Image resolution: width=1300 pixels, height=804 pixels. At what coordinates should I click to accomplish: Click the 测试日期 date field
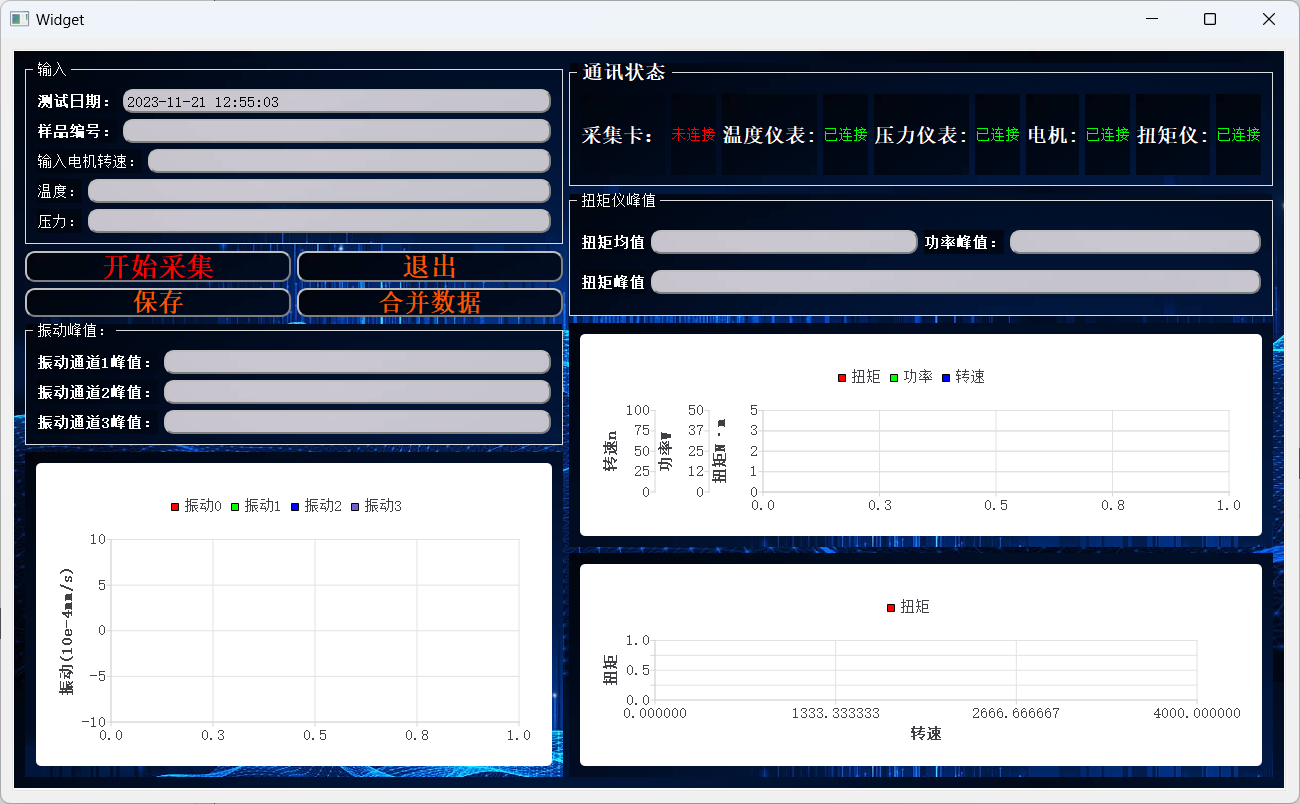tap(336, 101)
